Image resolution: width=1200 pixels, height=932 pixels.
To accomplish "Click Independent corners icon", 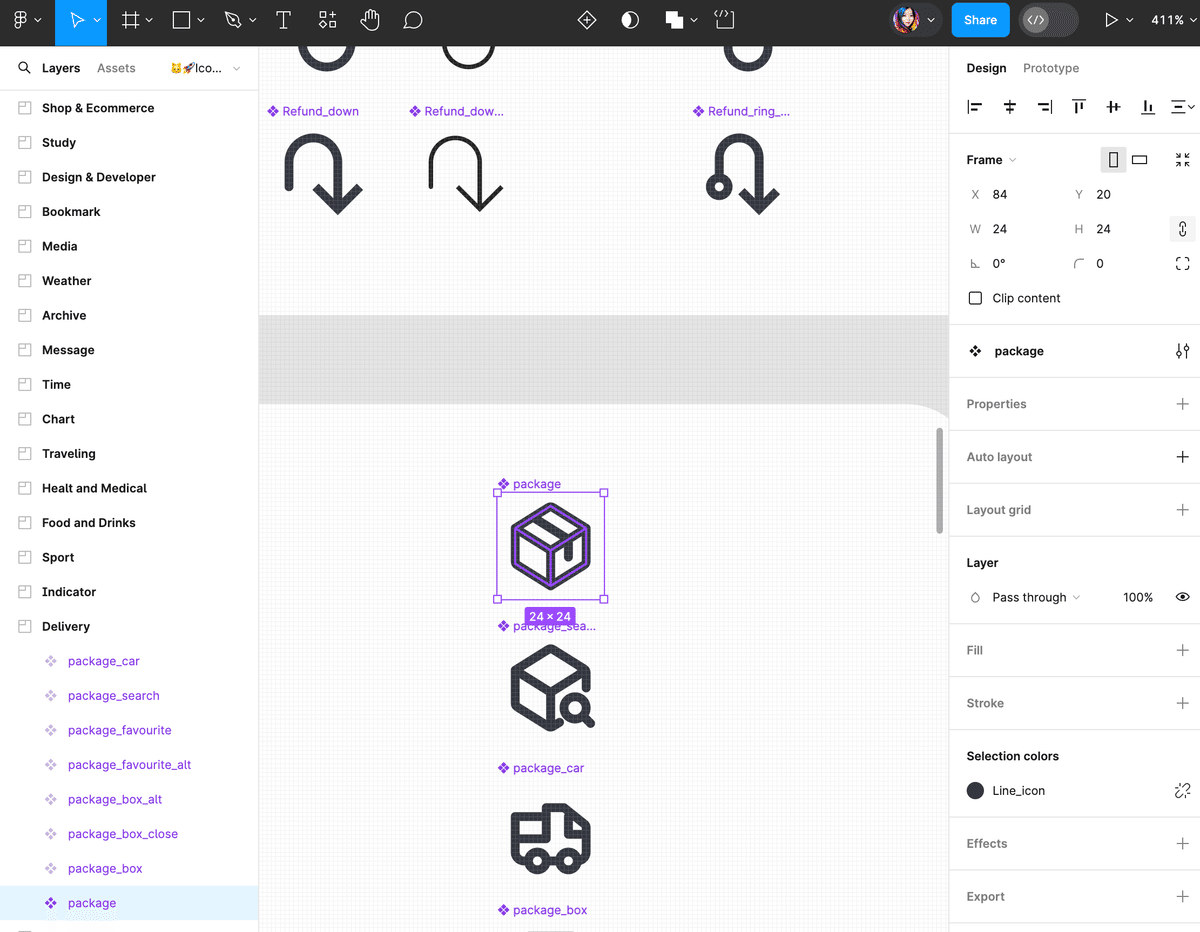I will coord(1183,264).
